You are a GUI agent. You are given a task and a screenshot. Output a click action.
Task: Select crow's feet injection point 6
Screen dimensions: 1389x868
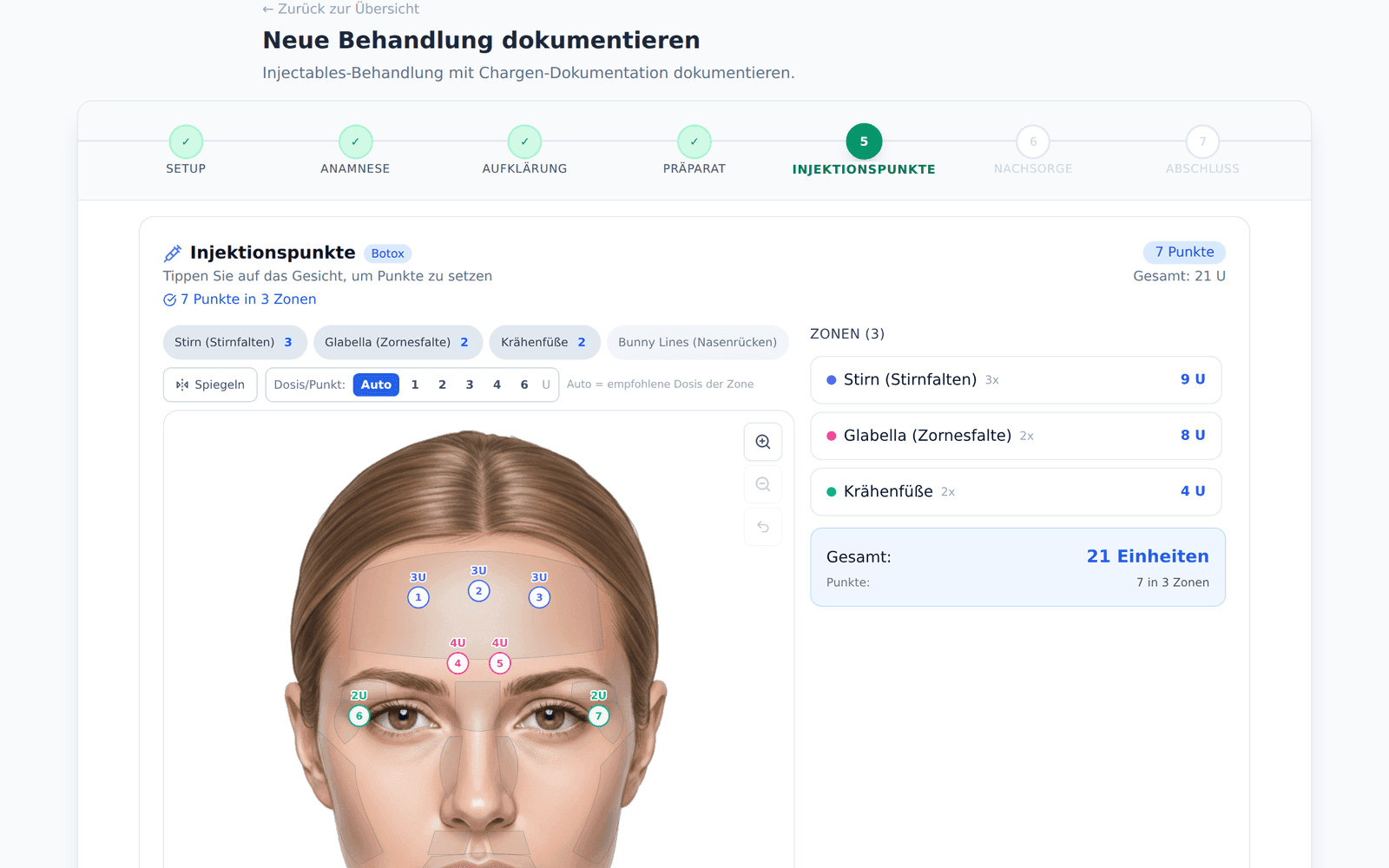click(x=359, y=716)
